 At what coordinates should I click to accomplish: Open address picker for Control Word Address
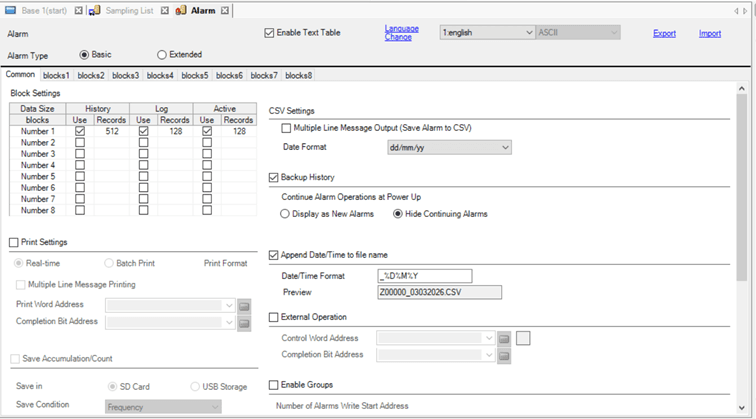[x=504, y=338]
